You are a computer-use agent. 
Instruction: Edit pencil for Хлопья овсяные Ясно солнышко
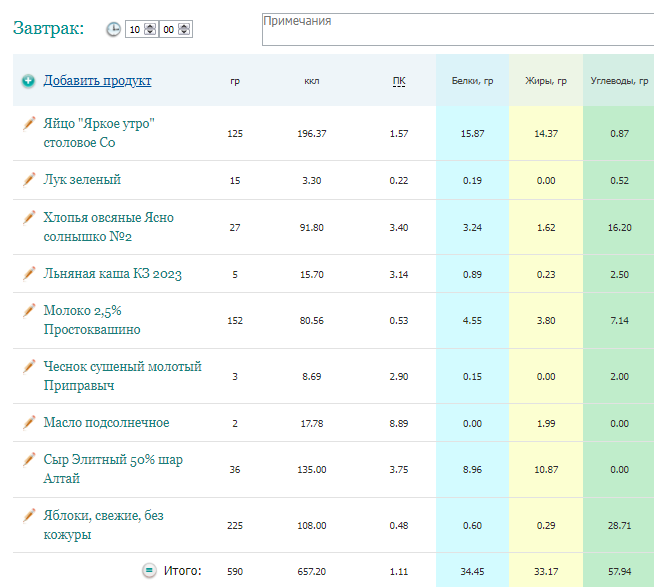tap(29, 217)
